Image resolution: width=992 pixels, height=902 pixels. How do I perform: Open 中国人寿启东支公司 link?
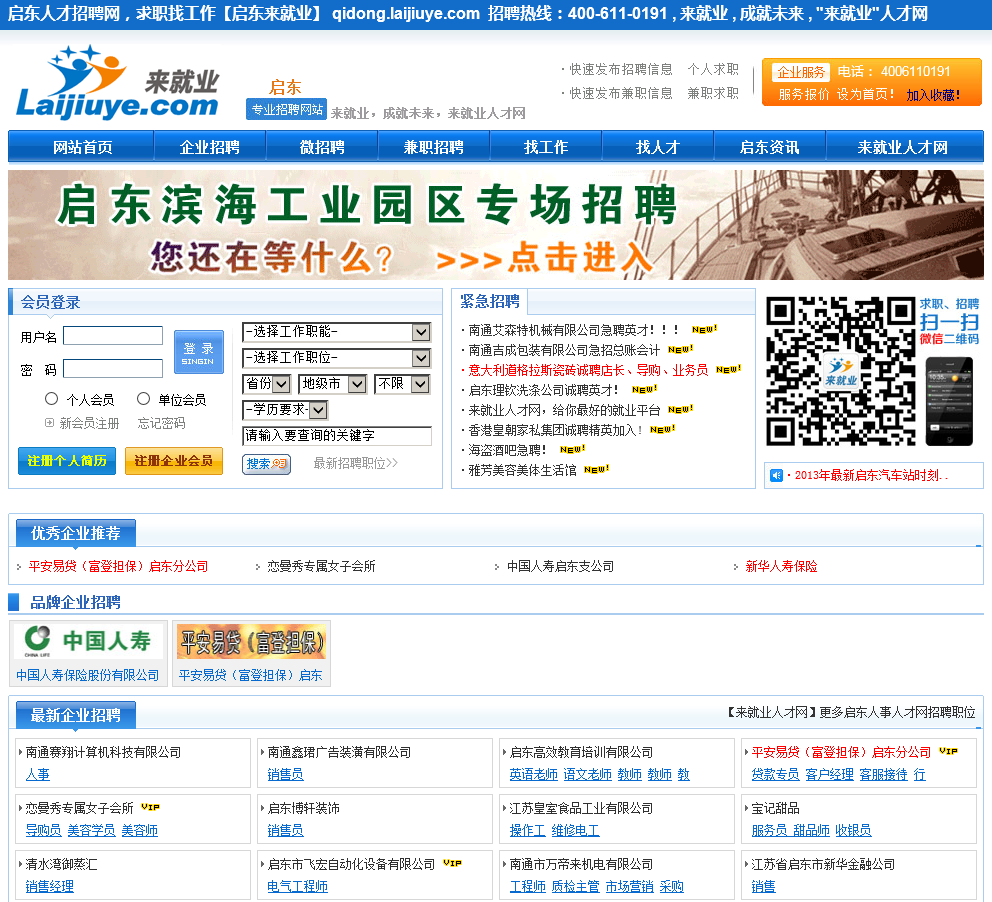click(x=561, y=566)
